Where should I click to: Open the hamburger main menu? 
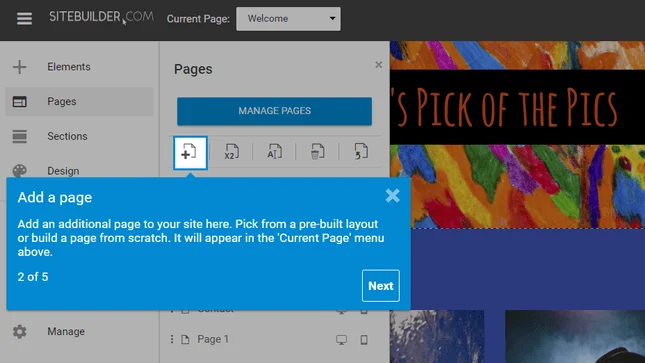[x=24, y=19]
